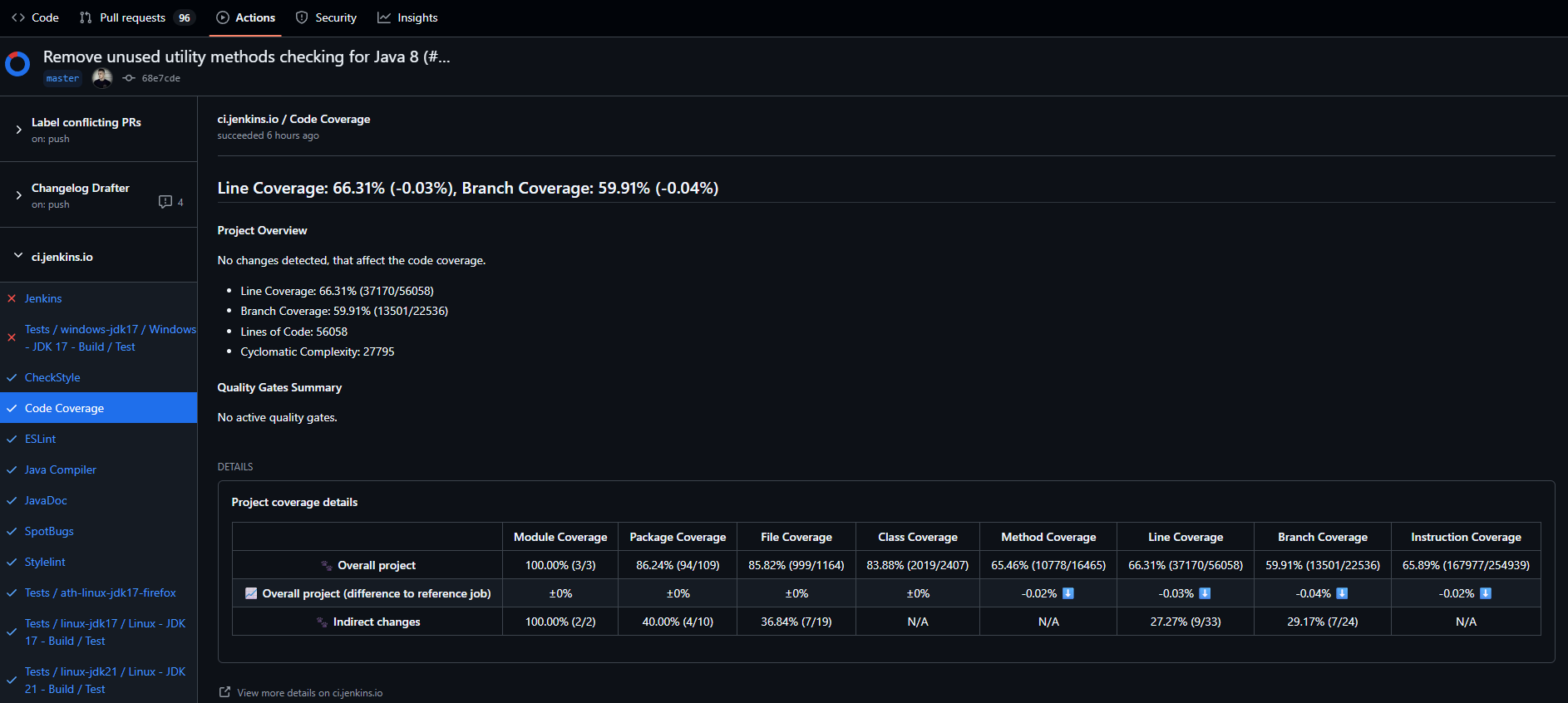This screenshot has height=703, width=1568.
Task: Click the commit author avatar
Action: coord(102,78)
